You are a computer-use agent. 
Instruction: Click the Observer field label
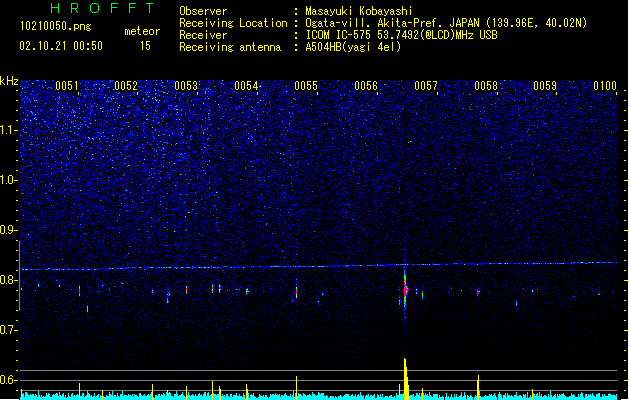coord(203,11)
